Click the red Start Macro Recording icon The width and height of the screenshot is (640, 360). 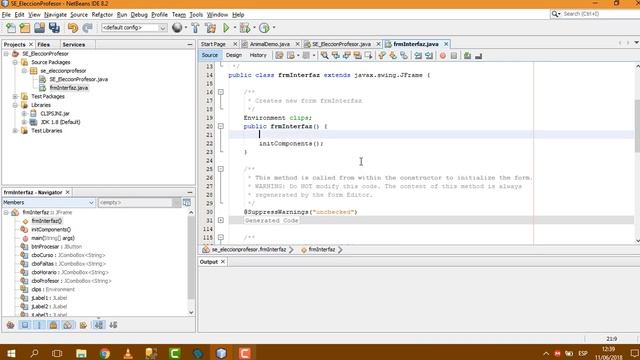pyautogui.click(x=443, y=56)
